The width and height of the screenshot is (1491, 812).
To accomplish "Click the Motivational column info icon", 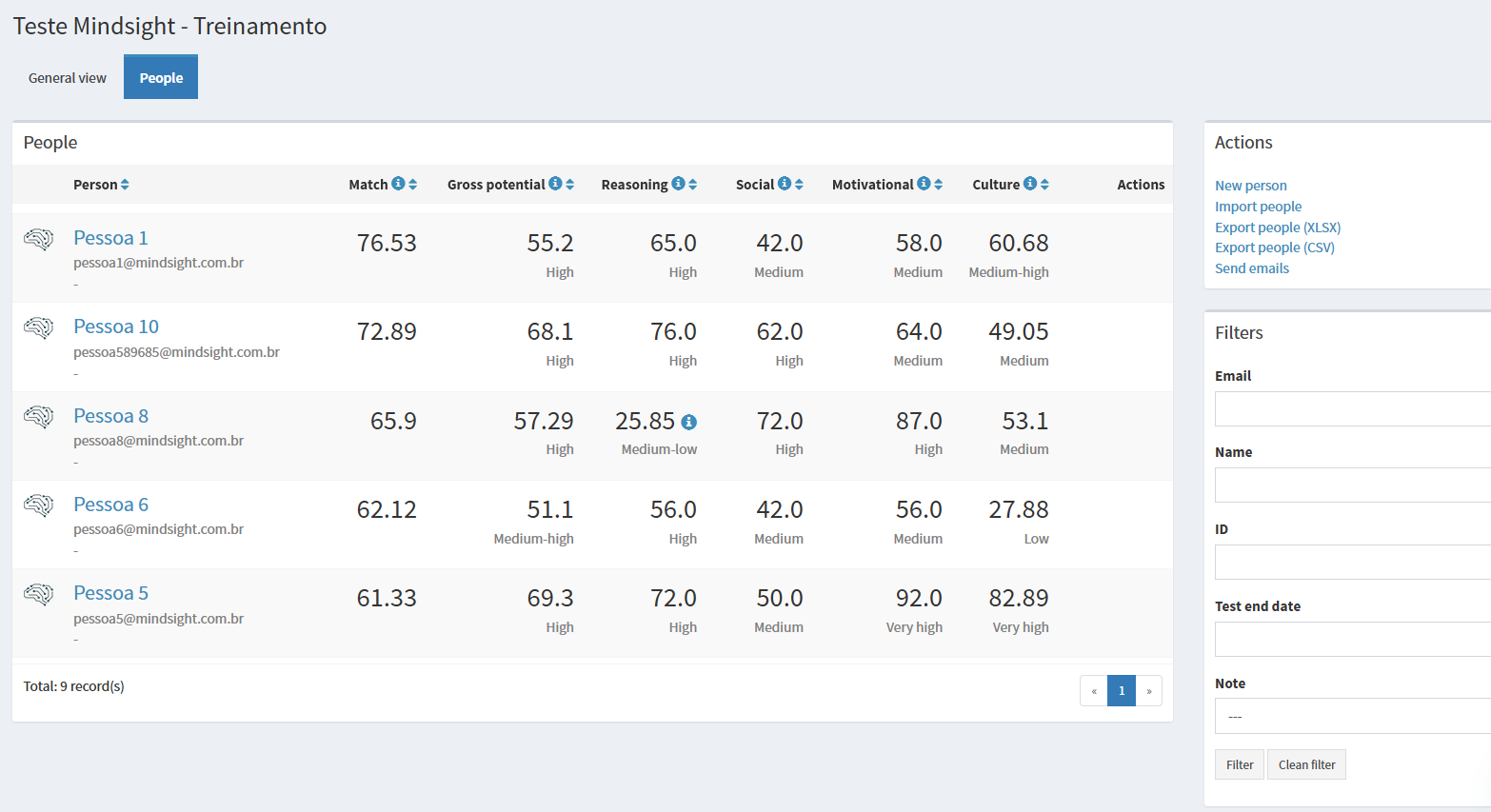I will [924, 184].
